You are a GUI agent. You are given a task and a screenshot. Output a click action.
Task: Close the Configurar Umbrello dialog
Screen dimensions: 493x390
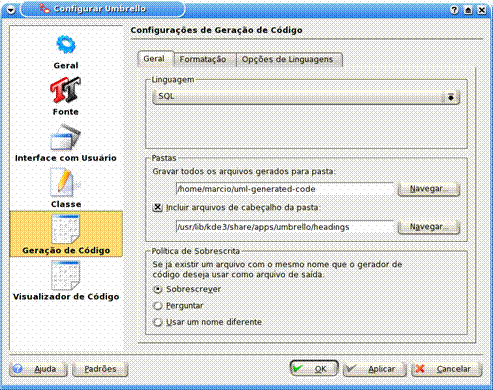coord(482,10)
